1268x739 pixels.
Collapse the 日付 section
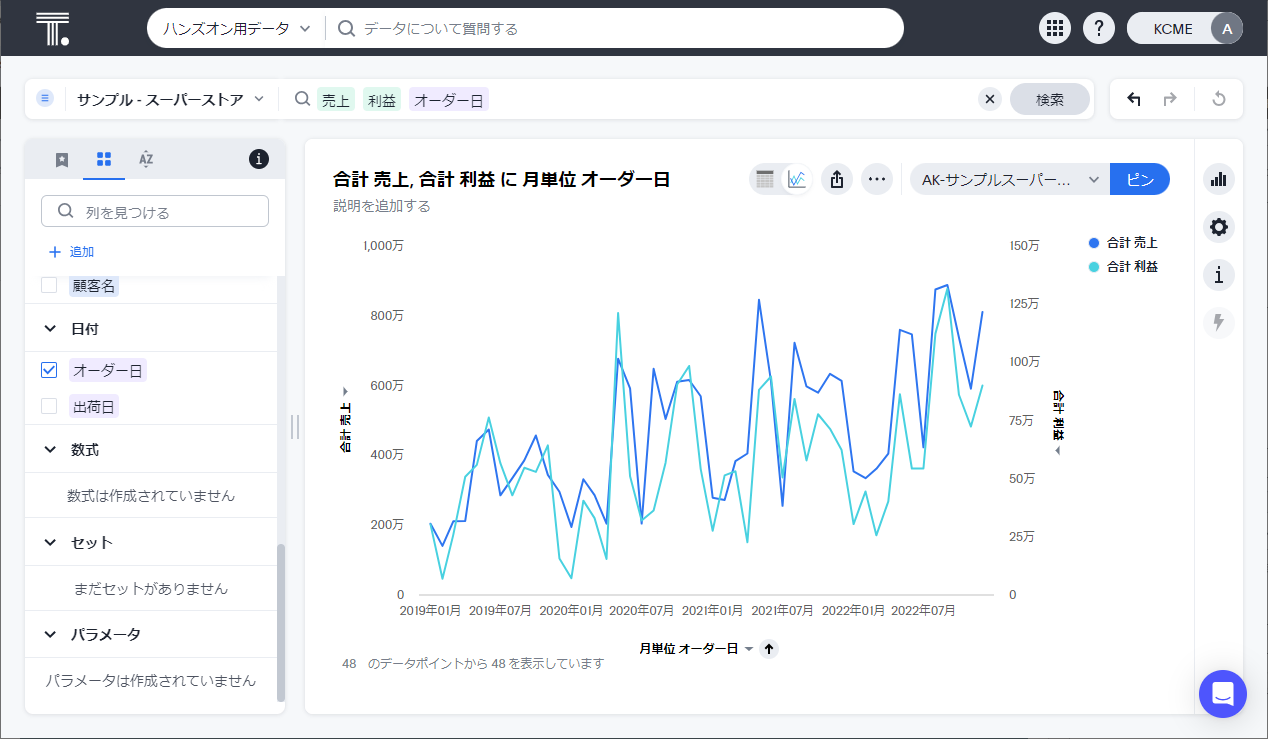[50, 328]
